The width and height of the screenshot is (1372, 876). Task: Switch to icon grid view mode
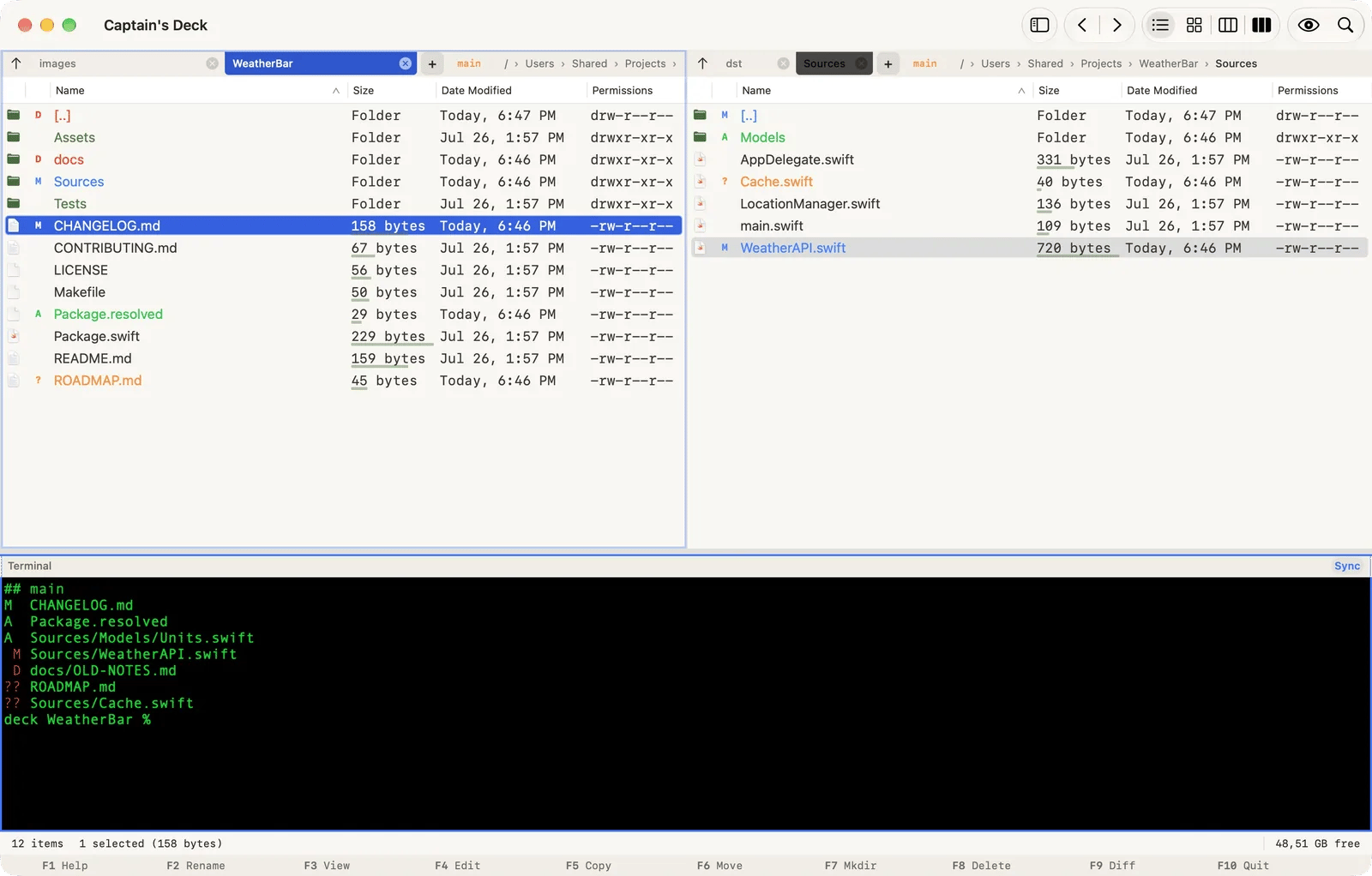click(x=1194, y=25)
